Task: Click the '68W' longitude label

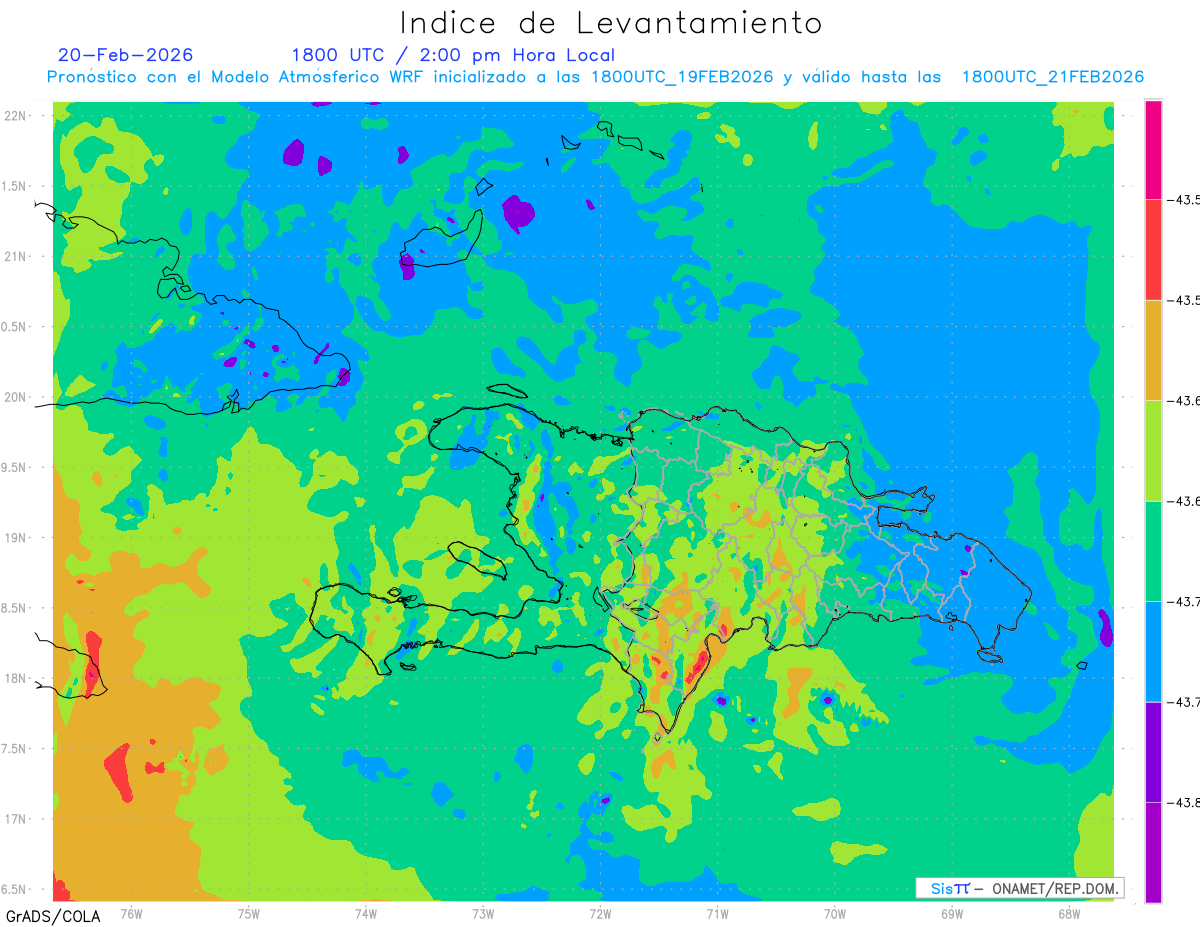Action: pyautogui.click(x=1068, y=914)
